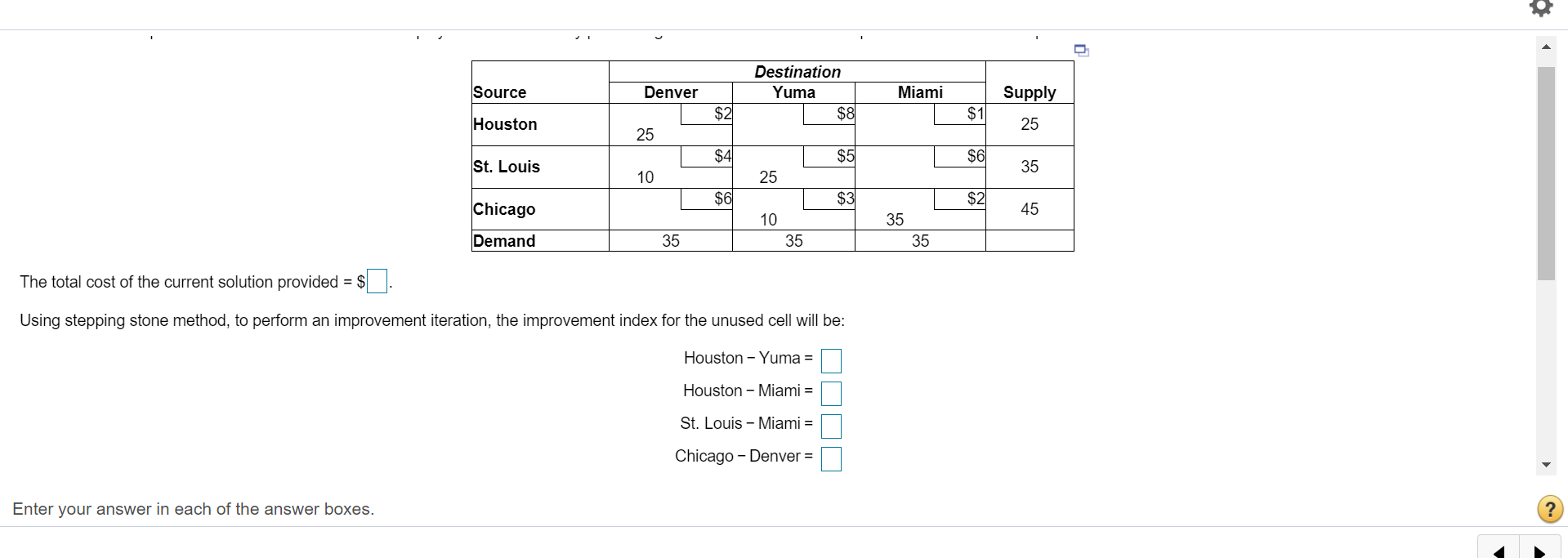This screenshot has width=1568, height=558.
Task: Click the scrollbar down arrow
Action: [x=1545, y=464]
